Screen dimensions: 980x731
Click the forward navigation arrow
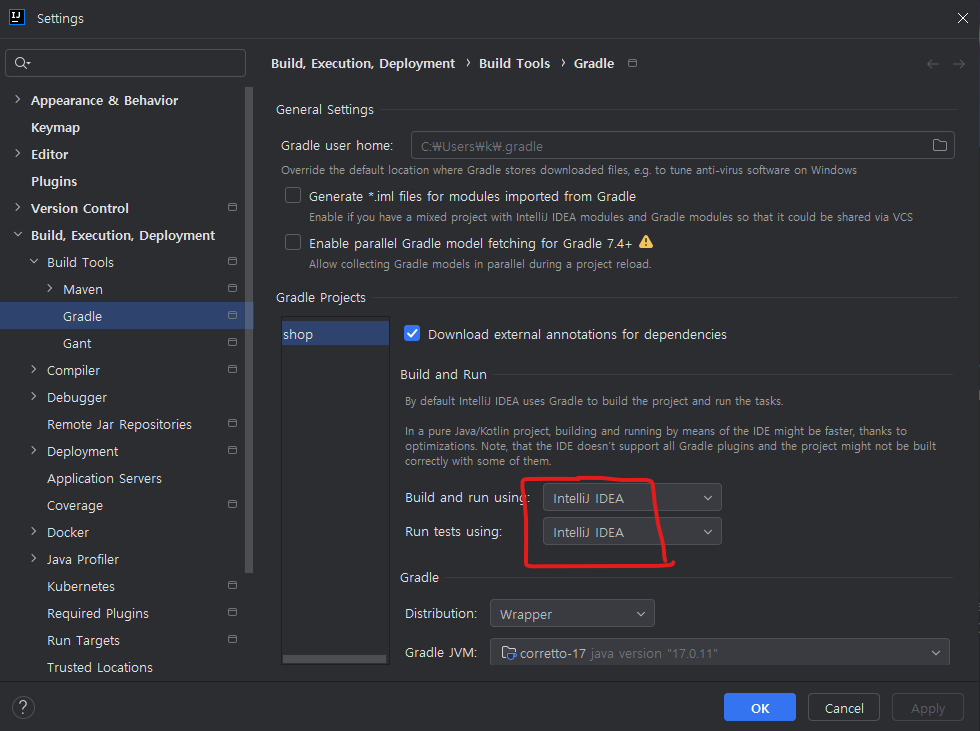959,63
